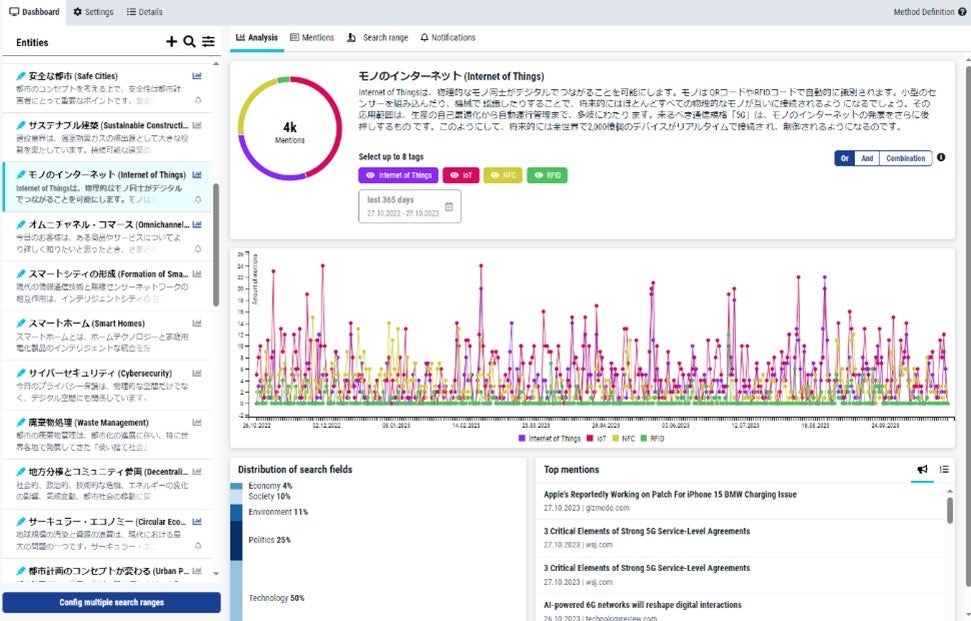
Task: Click the bell icon under Safe Cities
Action: tap(198, 100)
